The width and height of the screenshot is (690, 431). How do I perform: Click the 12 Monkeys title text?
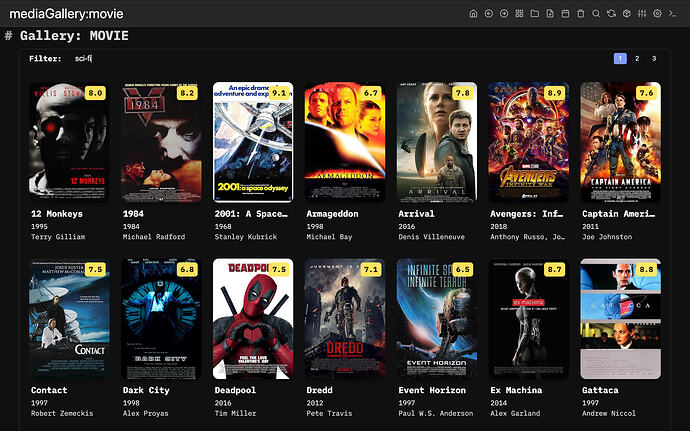point(57,214)
